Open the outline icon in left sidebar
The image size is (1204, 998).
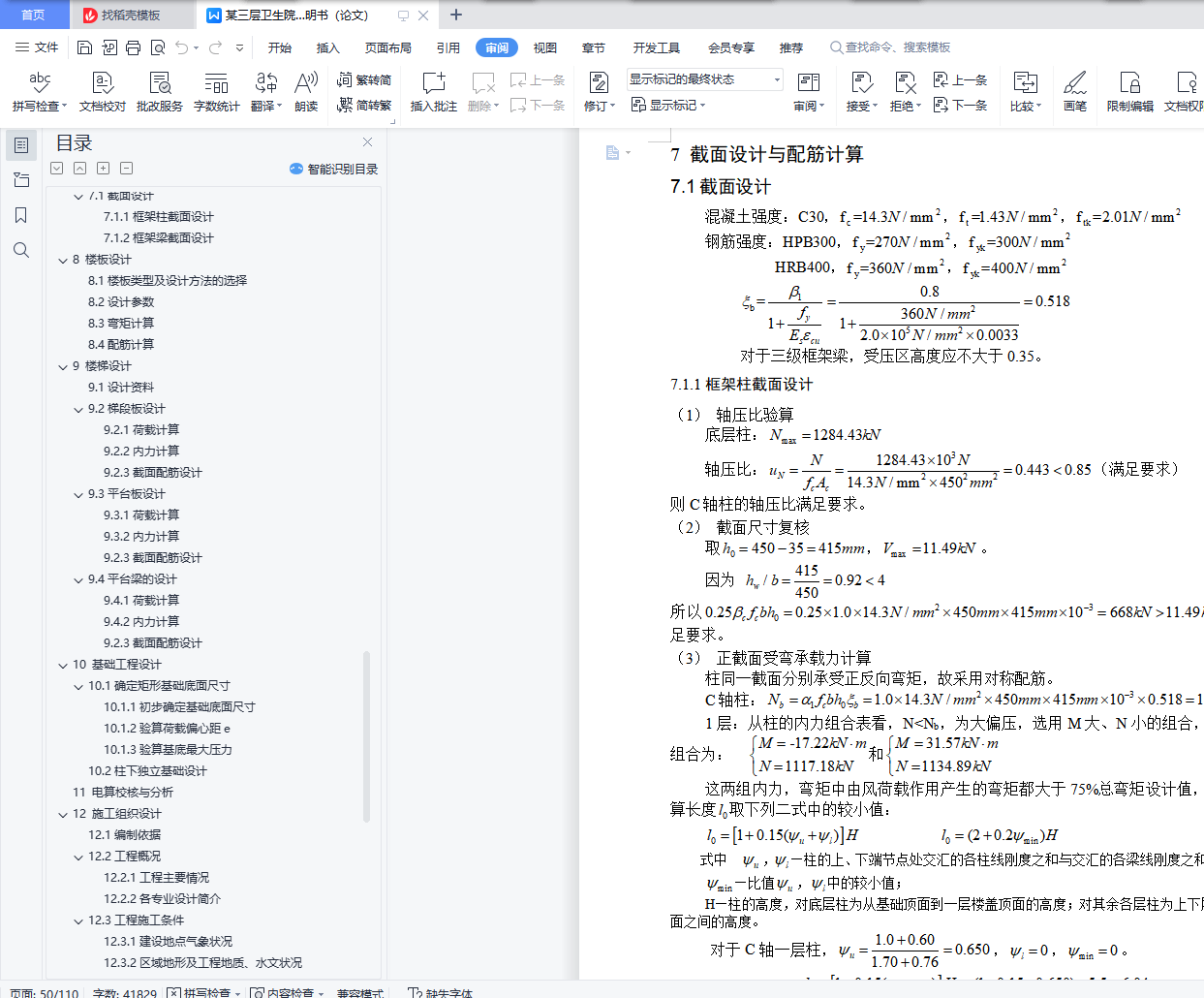pos(21,145)
